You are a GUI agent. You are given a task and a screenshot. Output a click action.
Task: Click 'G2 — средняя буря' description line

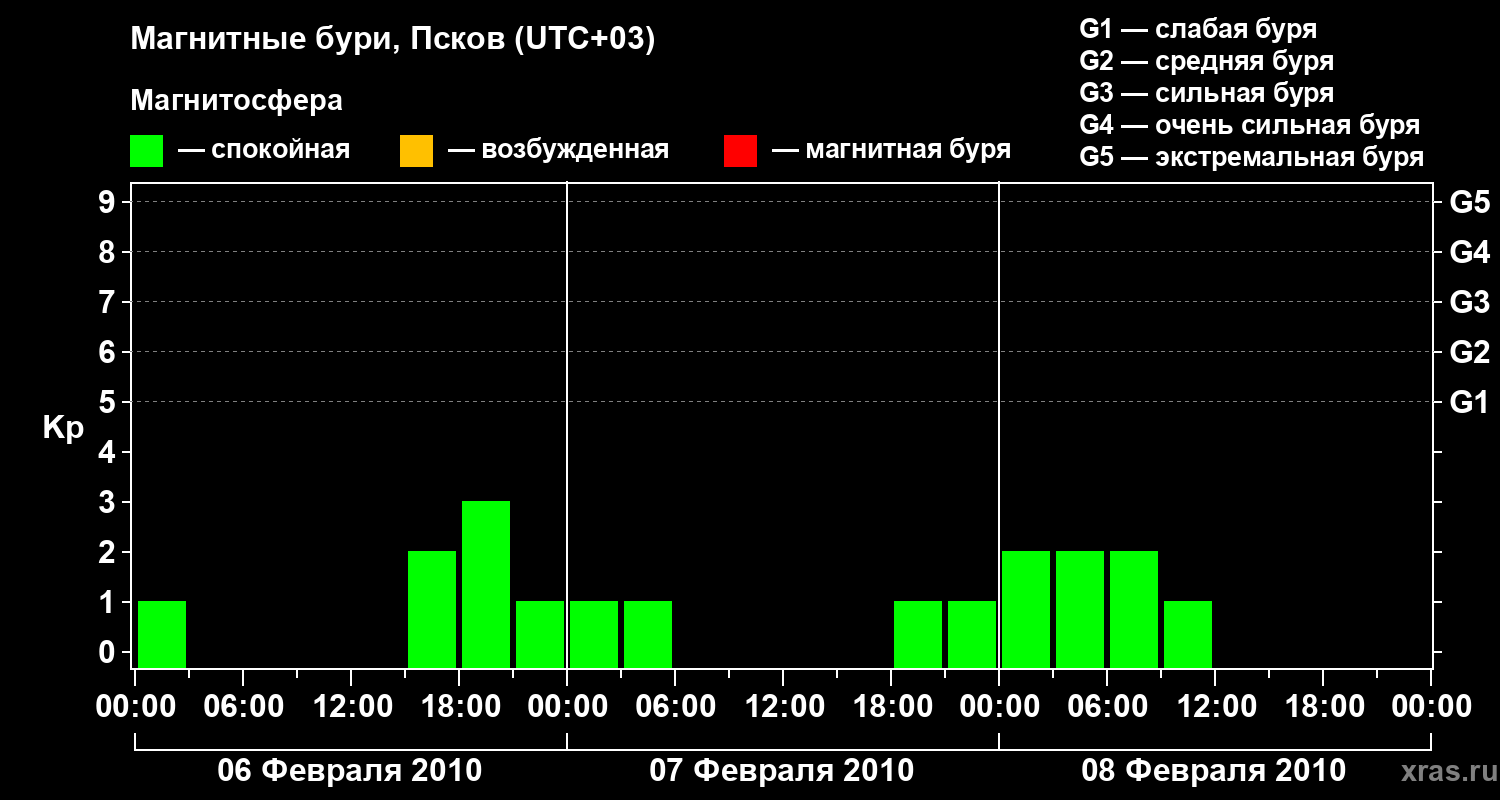(1206, 61)
